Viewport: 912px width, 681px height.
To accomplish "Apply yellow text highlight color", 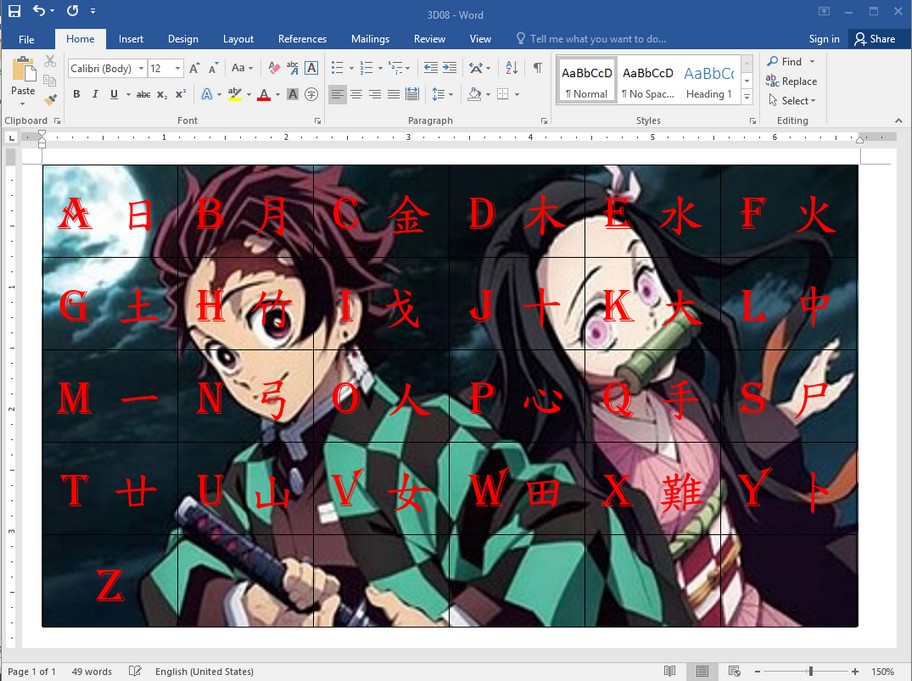I will (x=234, y=94).
